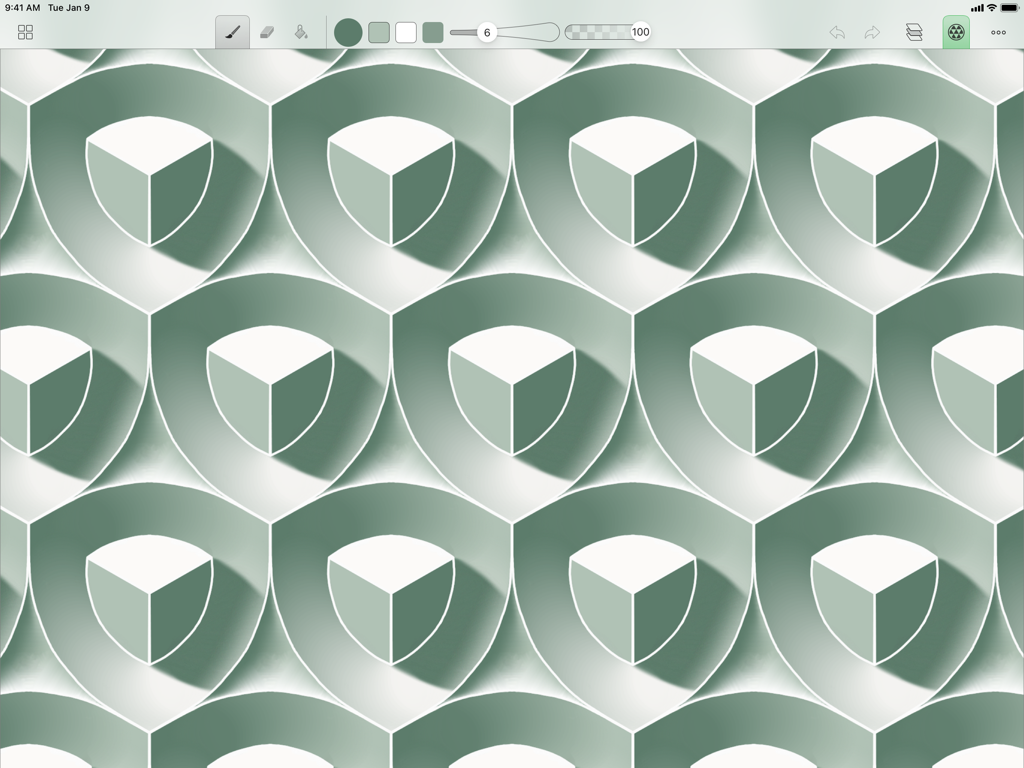Open the current dark green color picker
1024x768 pixels.
pos(348,32)
